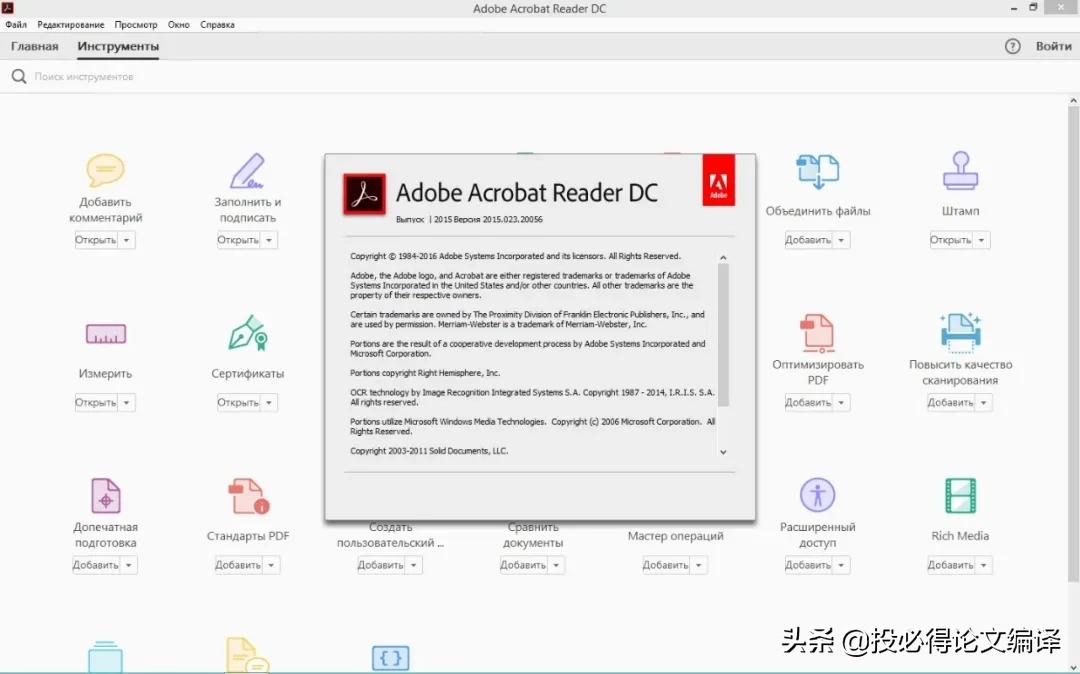
Task: Click the Acrobat app icon in title bar
Action: (x=8, y=8)
